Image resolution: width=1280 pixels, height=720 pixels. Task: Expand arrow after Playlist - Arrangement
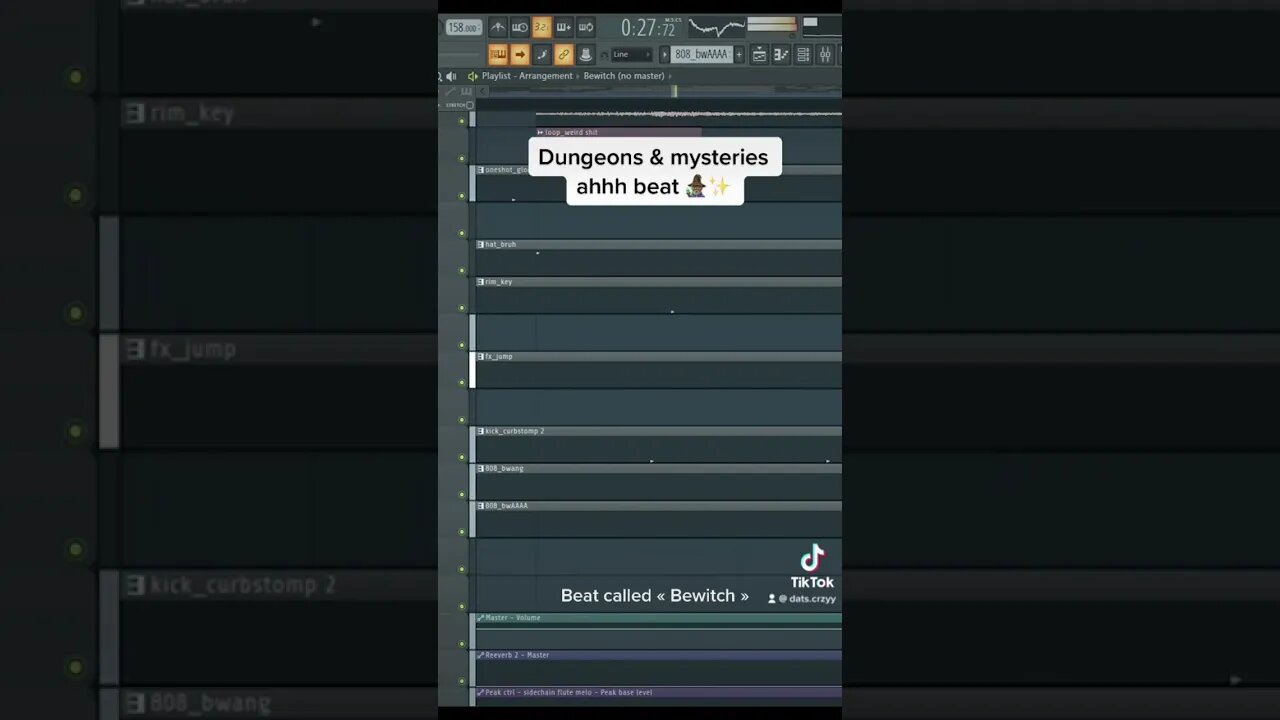point(578,76)
